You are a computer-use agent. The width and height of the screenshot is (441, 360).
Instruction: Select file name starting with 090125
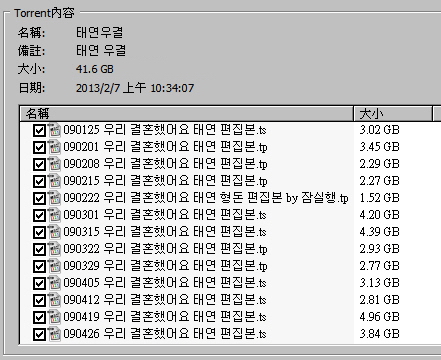click(x=165, y=130)
